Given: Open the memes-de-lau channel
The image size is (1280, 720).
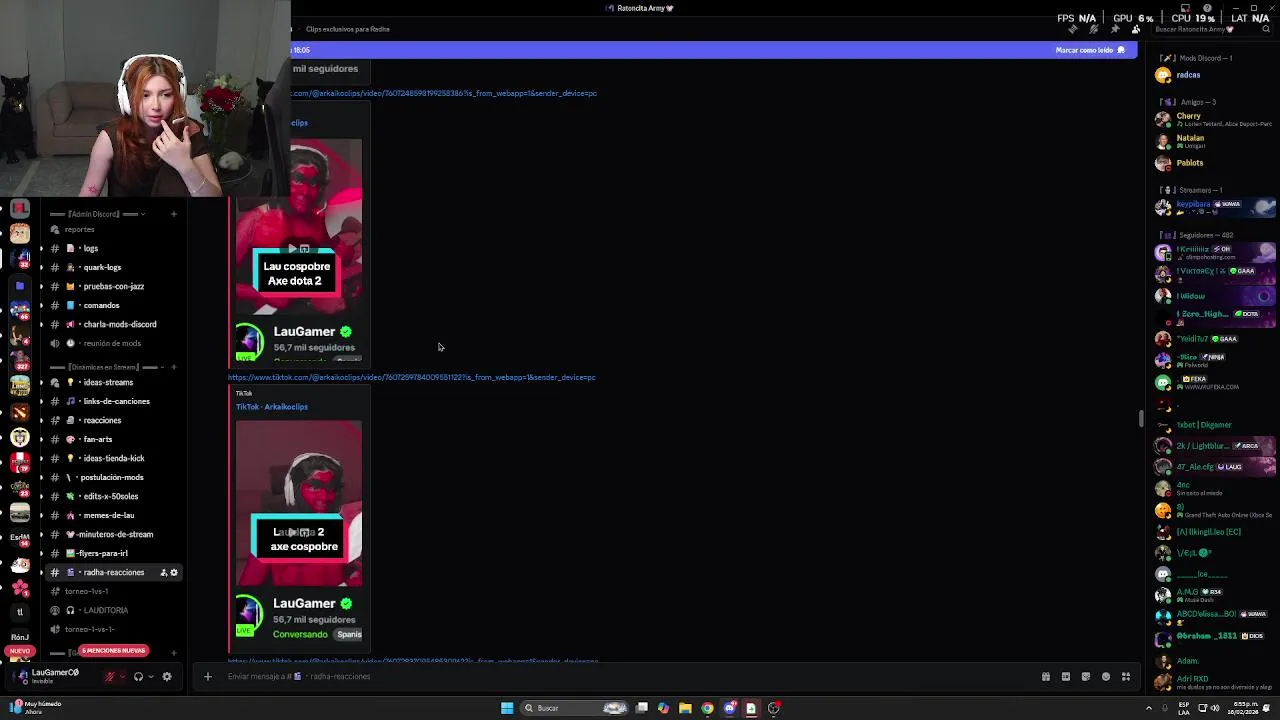Looking at the screenshot, I should [114, 515].
